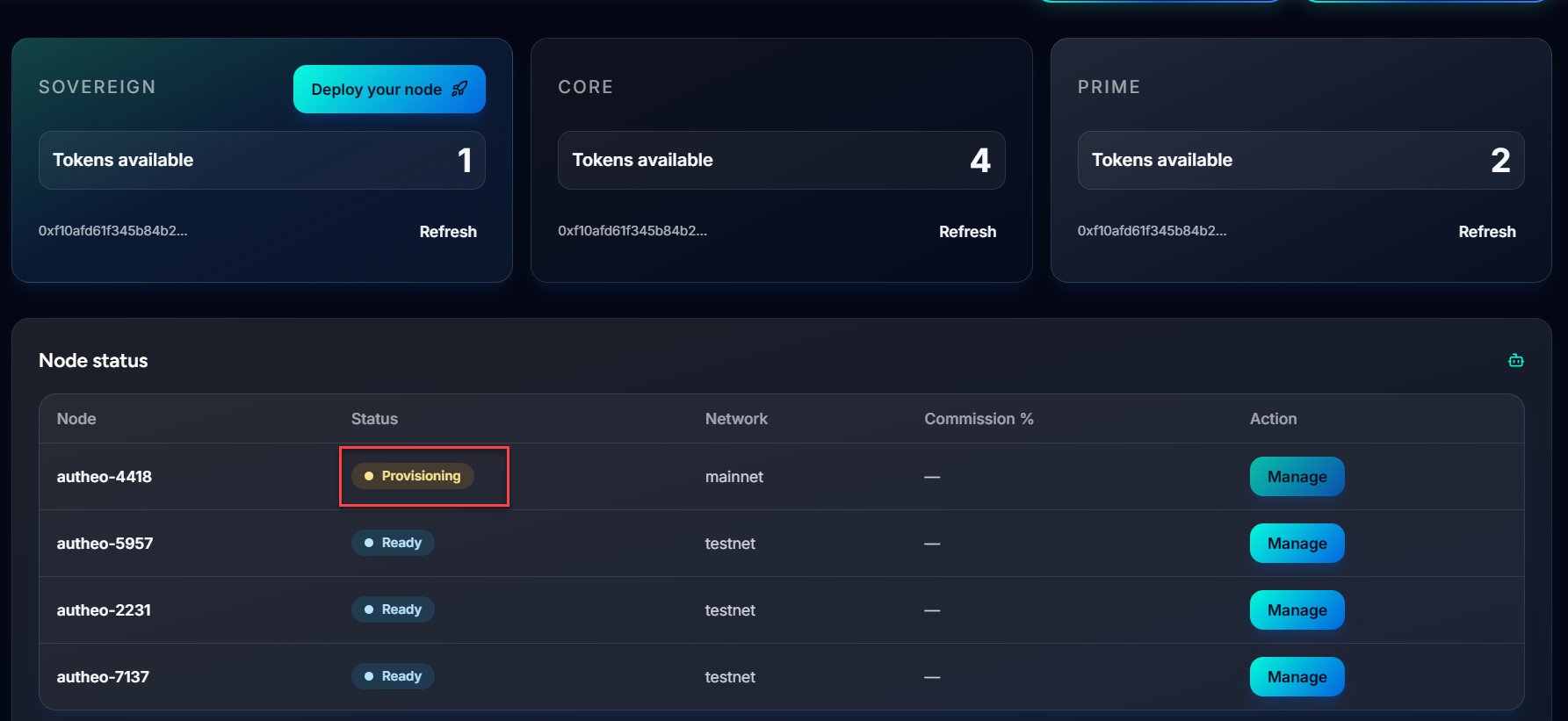Click Prime wallet address 0xf10afd61f345b84b2...
The height and width of the screenshot is (721, 1568).
(1152, 231)
